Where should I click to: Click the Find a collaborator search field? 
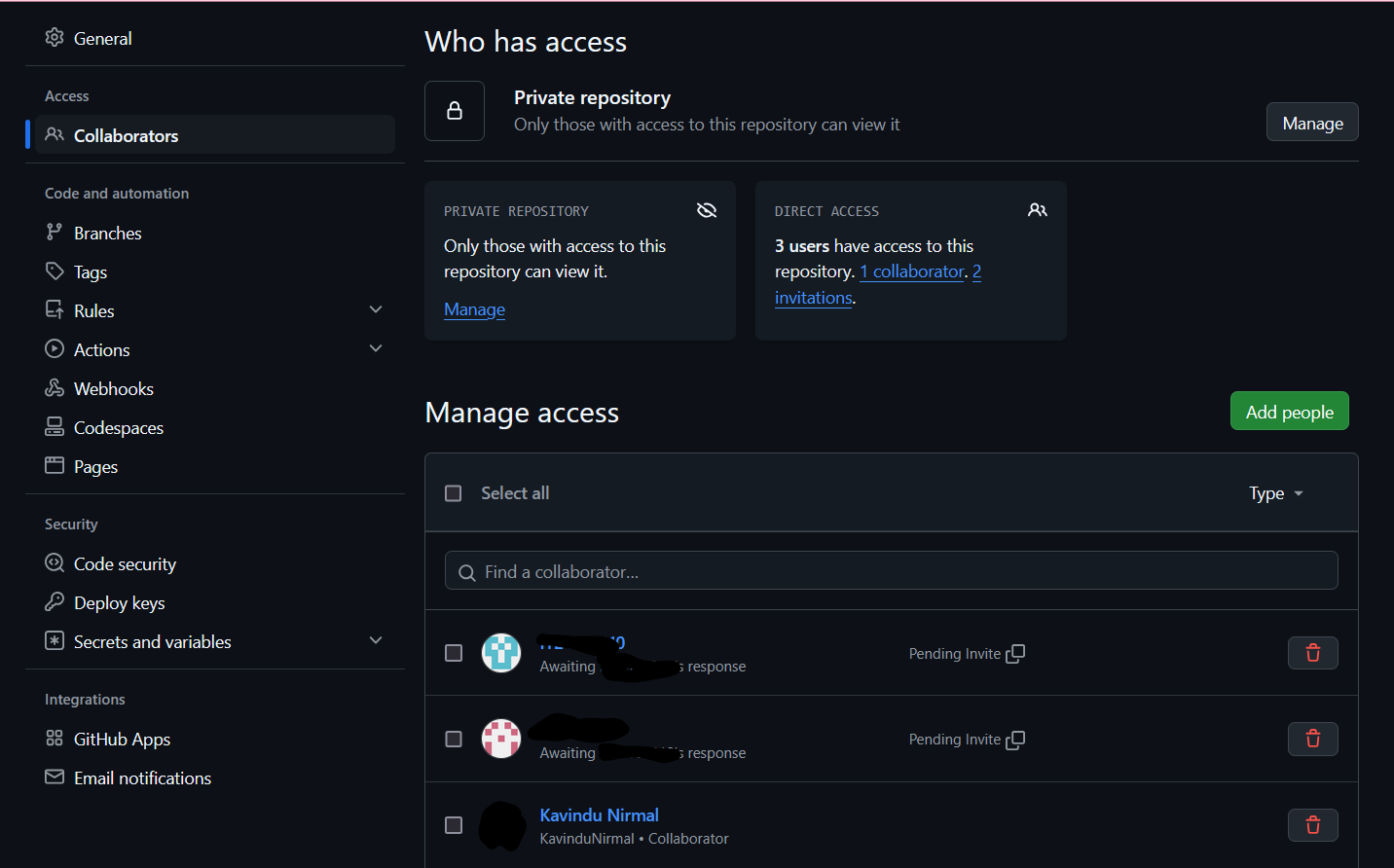coord(891,571)
